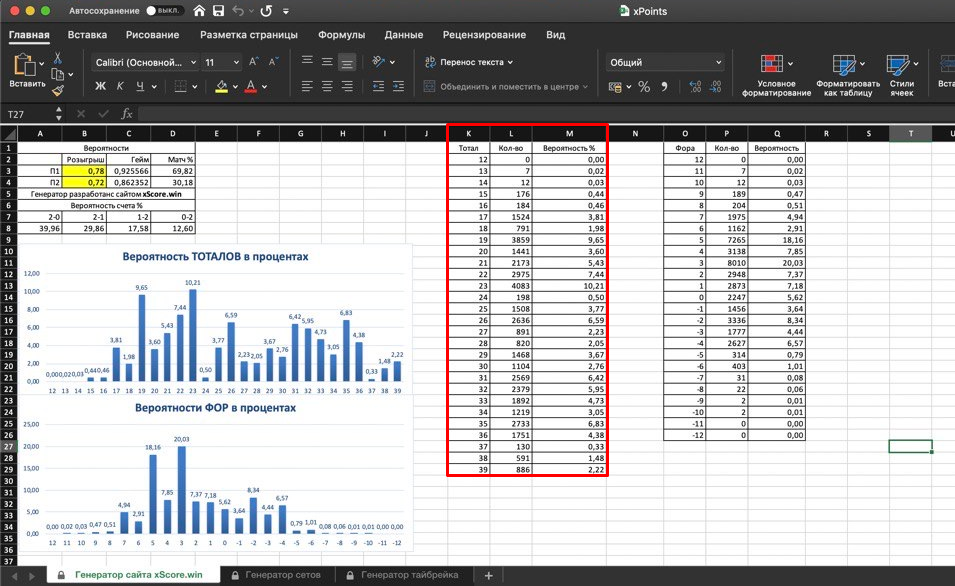Click the Center horizontally icon
This screenshot has width=955, height=586.
point(327,86)
